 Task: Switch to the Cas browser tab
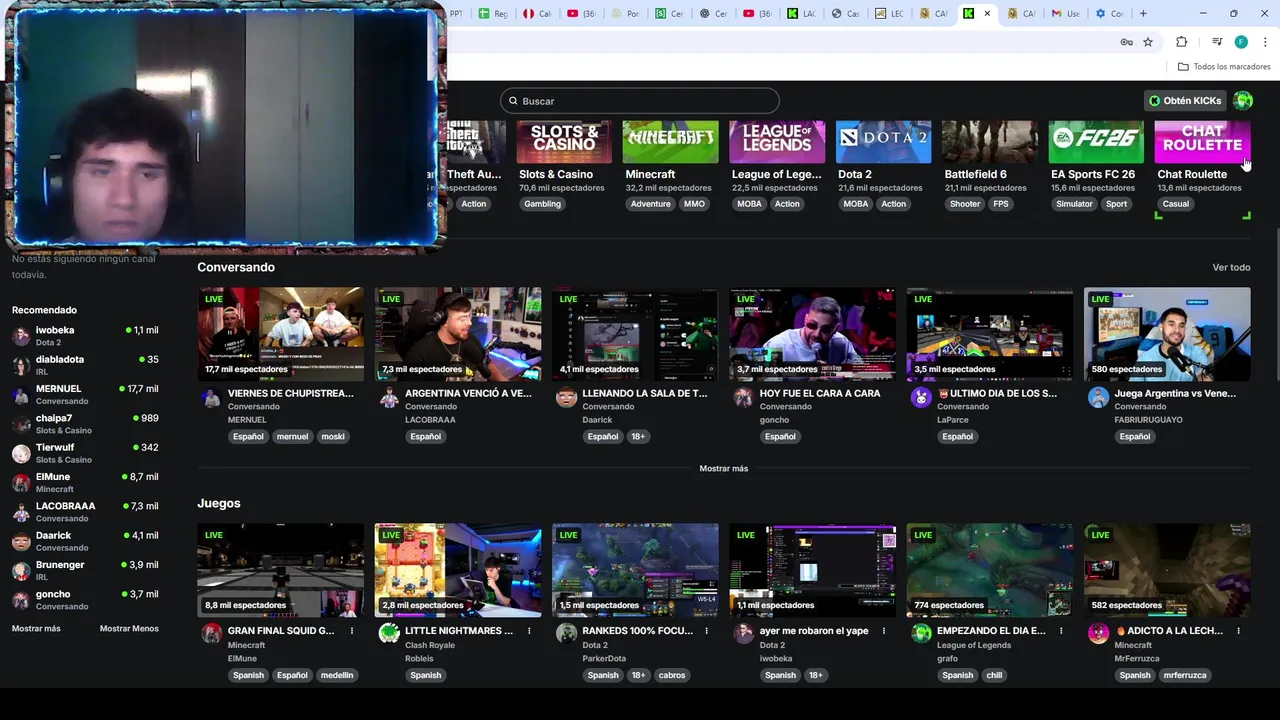point(846,14)
